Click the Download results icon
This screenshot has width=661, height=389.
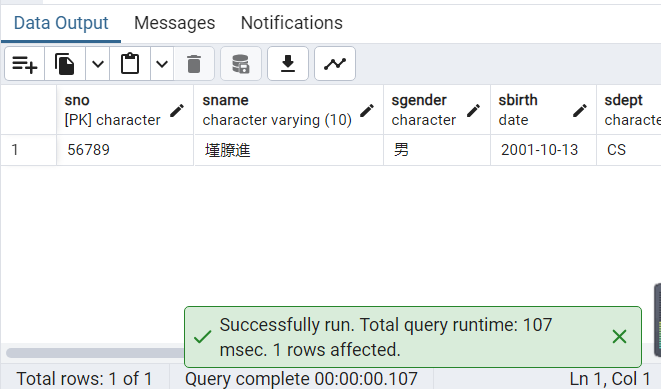click(288, 64)
